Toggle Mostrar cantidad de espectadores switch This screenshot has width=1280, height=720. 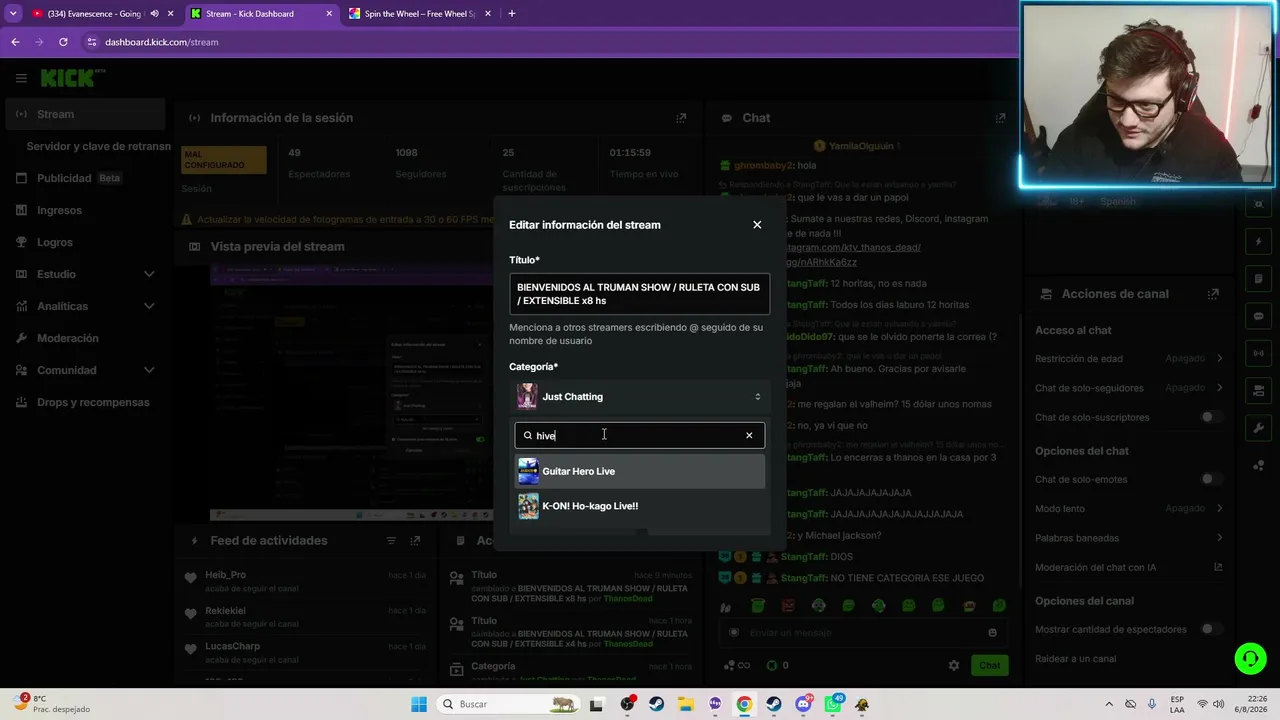point(1212,629)
